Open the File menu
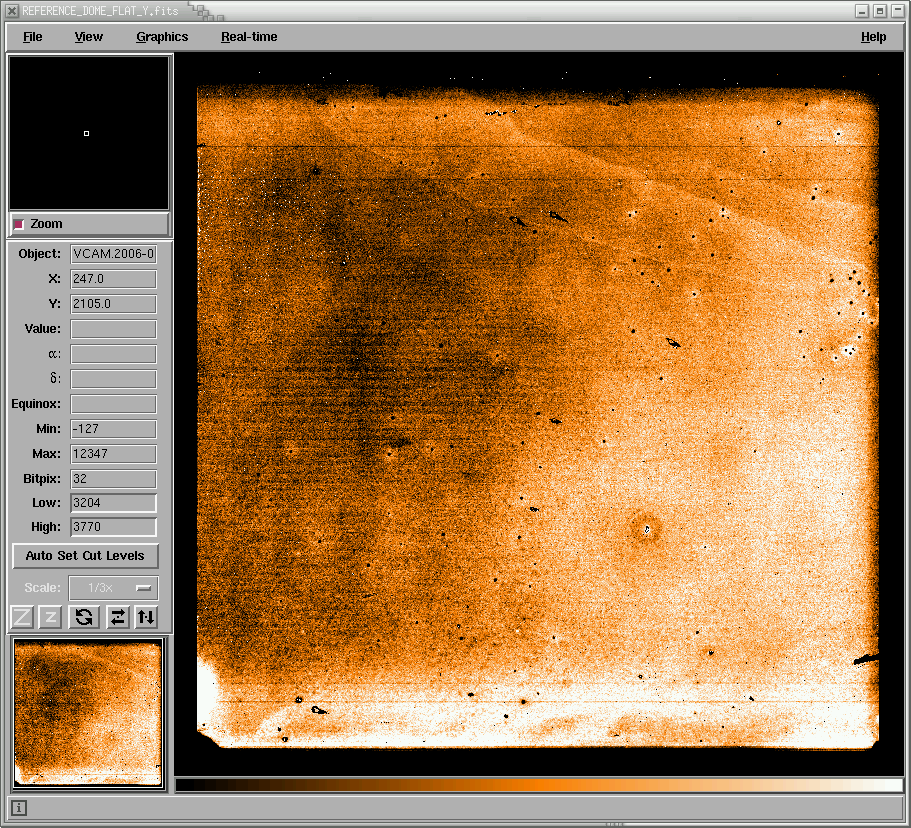 pos(33,37)
